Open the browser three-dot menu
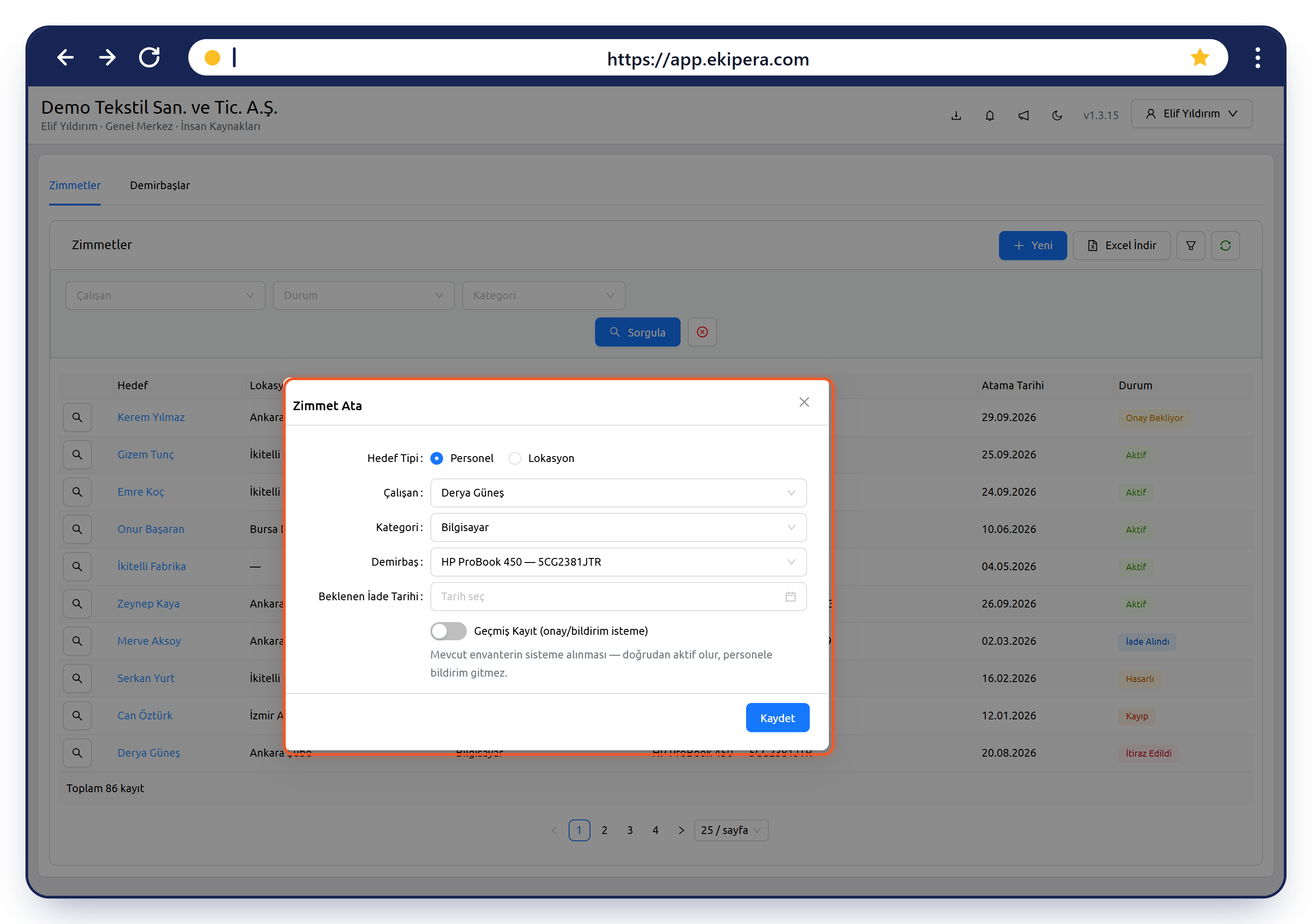1312x924 pixels. tap(1258, 58)
